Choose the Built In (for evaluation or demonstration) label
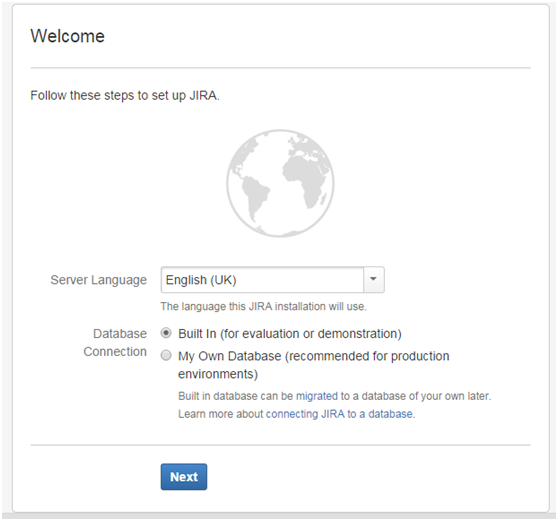Screen dimensions: 558x521 (290, 334)
